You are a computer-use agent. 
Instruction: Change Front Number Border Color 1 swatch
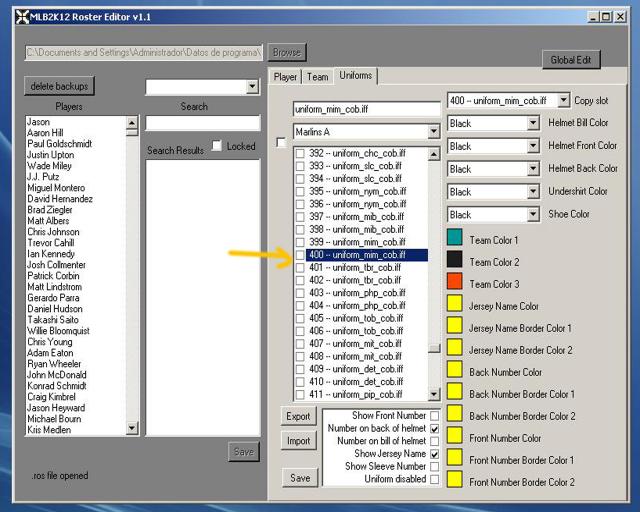pos(454,458)
